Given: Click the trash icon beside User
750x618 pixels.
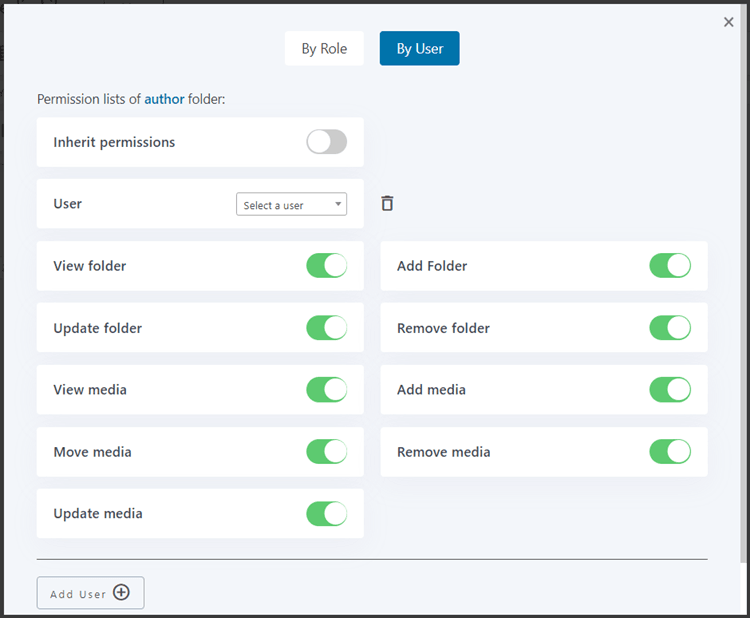Looking at the screenshot, I should click(x=387, y=203).
